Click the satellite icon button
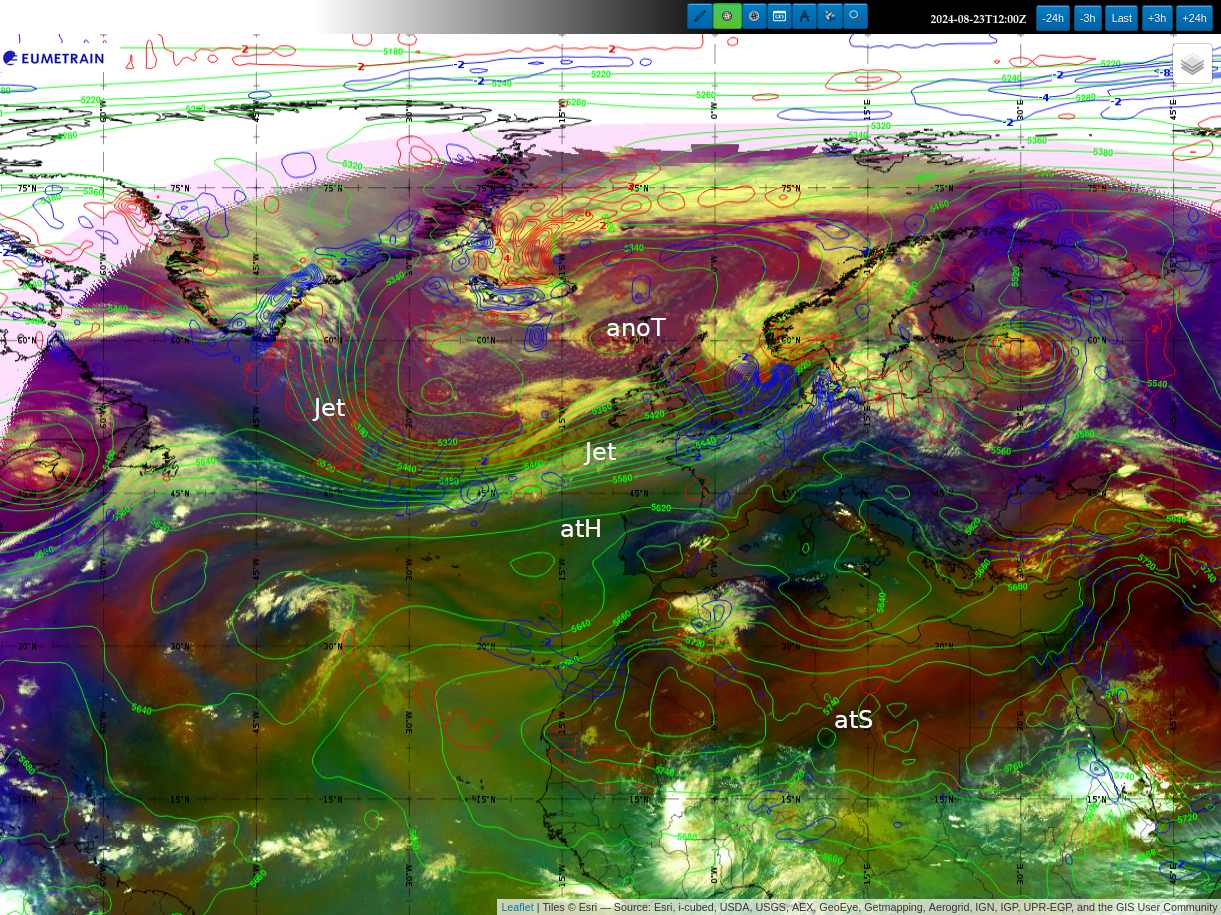1221x915 pixels. 829,16
